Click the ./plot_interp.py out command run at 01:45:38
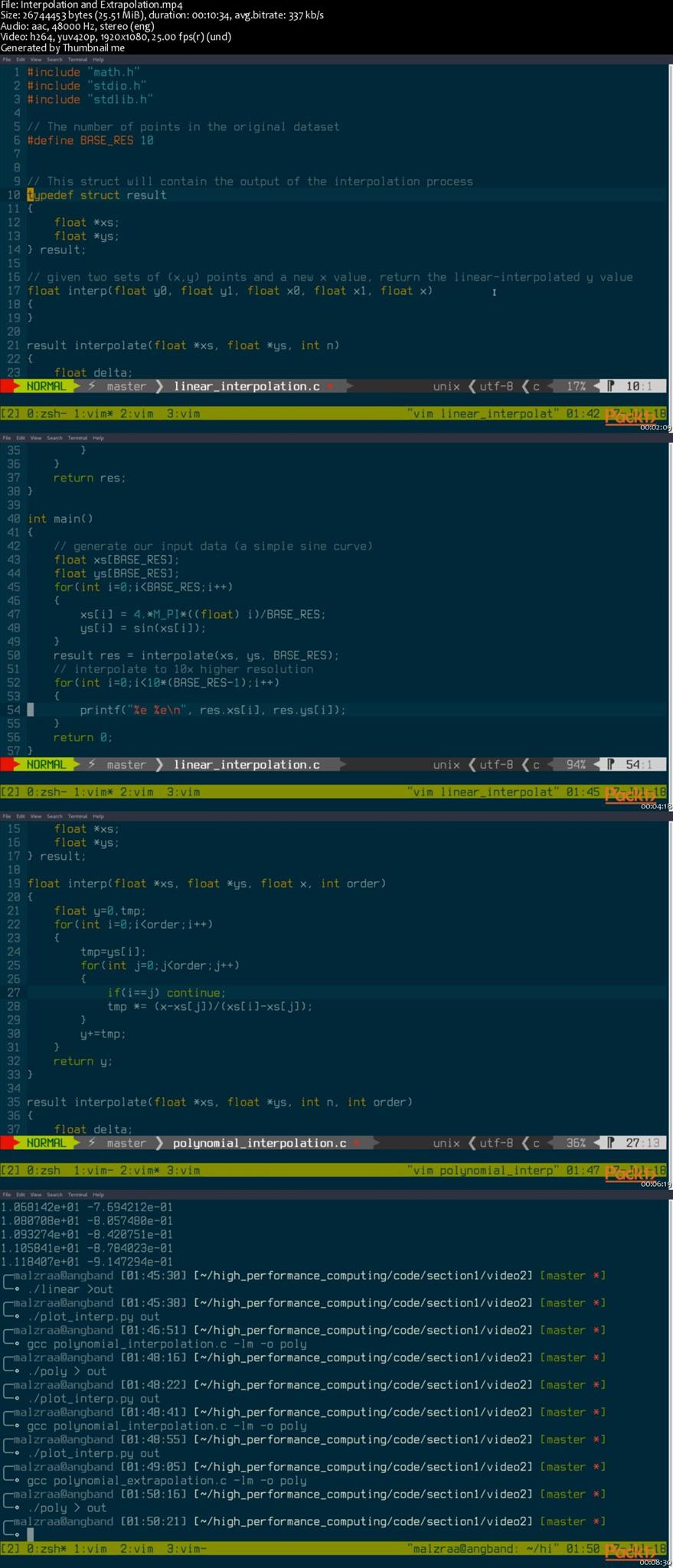 pos(93,1317)
